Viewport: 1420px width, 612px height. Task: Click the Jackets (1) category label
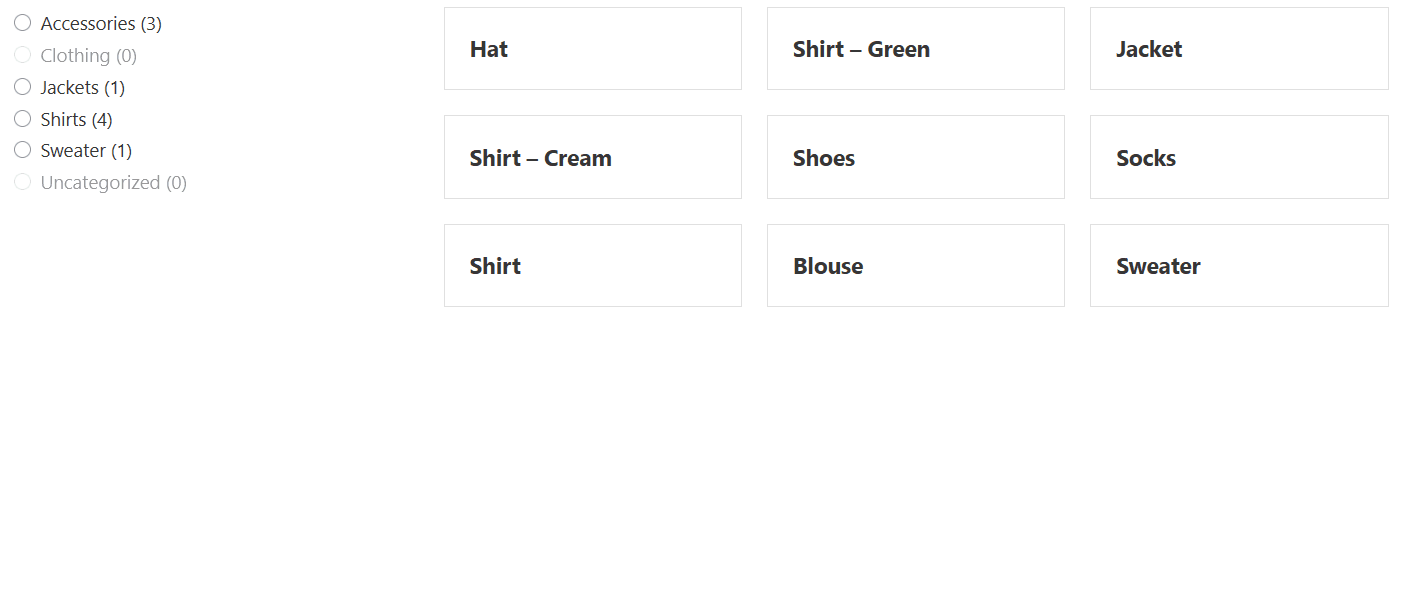point(82,87)
